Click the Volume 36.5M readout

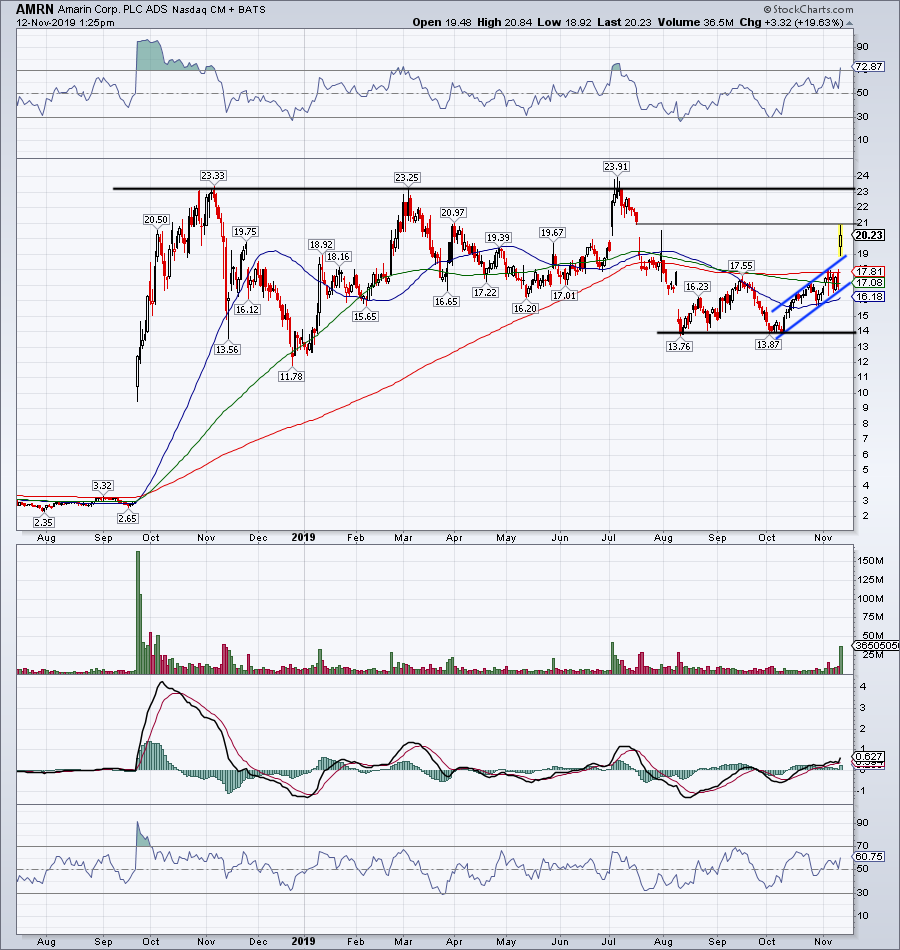pyautogui.click(x=697, y=22)
